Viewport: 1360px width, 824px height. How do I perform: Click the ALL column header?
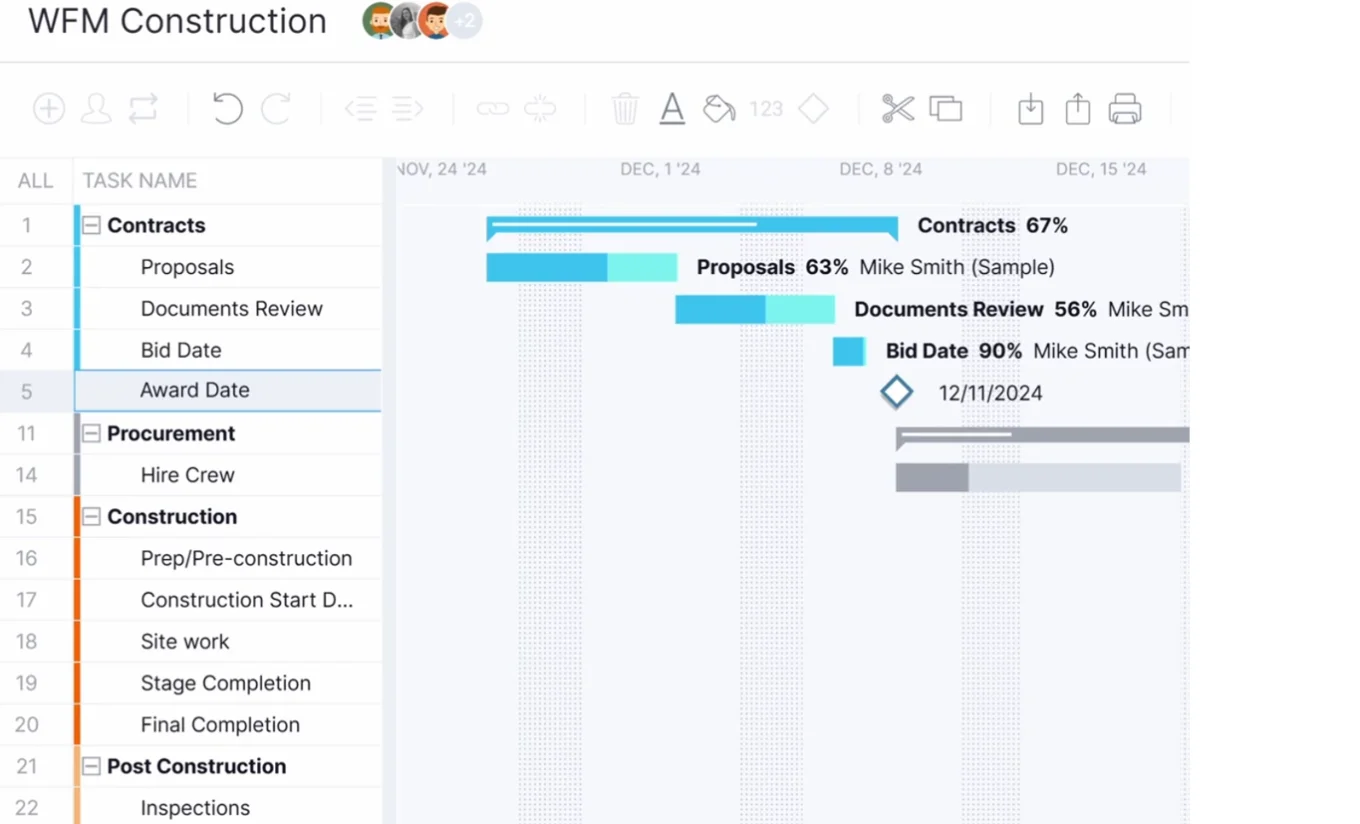point(35,180)
